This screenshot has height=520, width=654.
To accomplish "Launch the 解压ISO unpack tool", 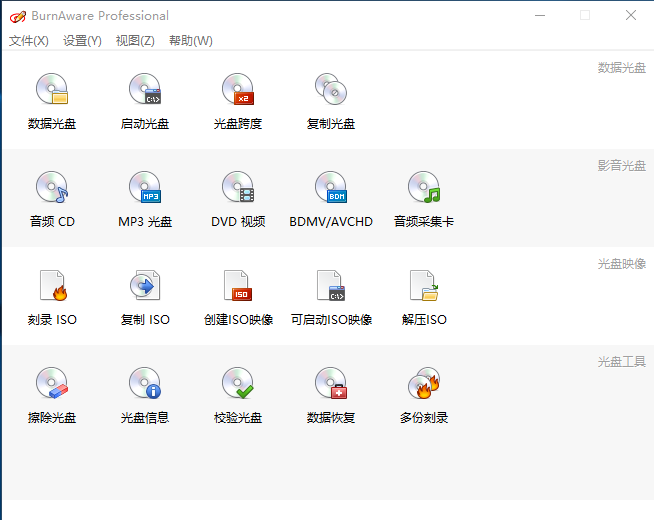I will [x=424, y=297].
